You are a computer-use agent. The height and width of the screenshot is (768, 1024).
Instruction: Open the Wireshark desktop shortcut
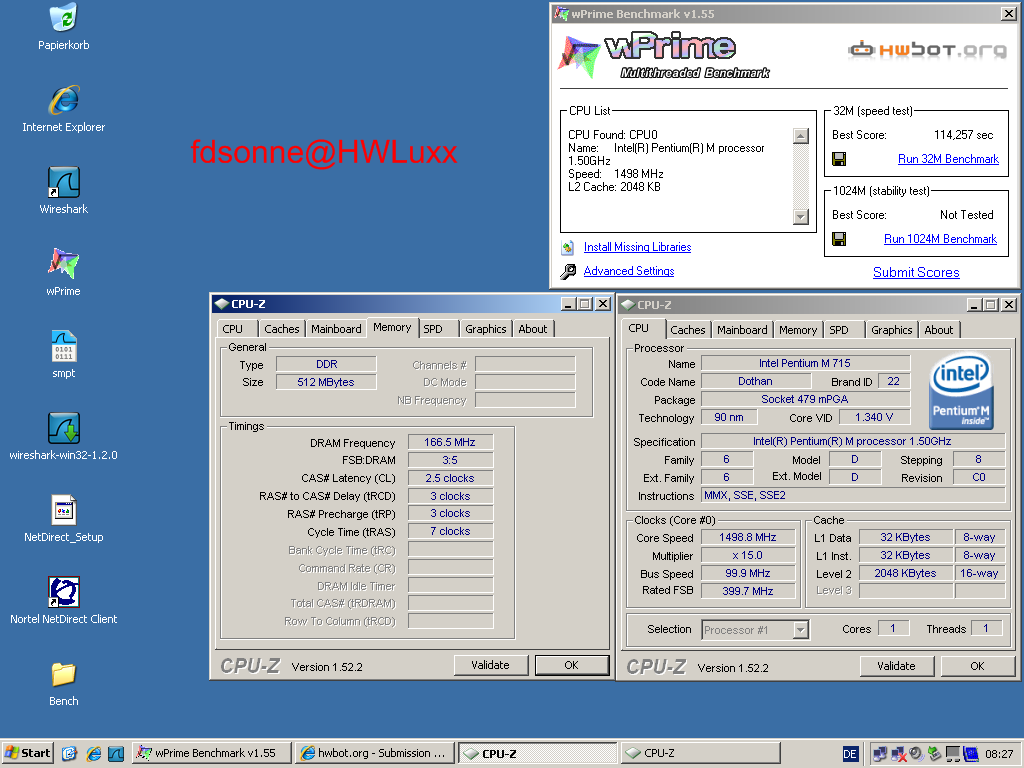coord(63,182)
